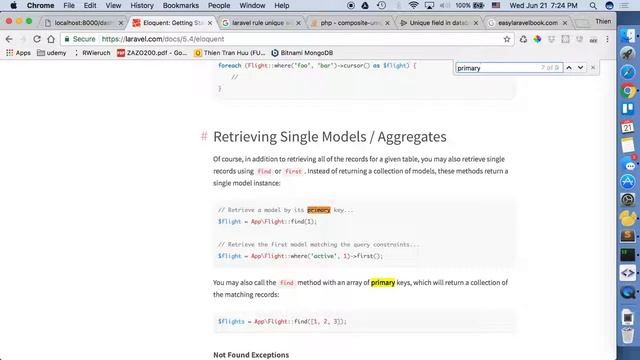Open Chrome from the Dock
Viewport: 640px width, 360px height.
[628, 90]
